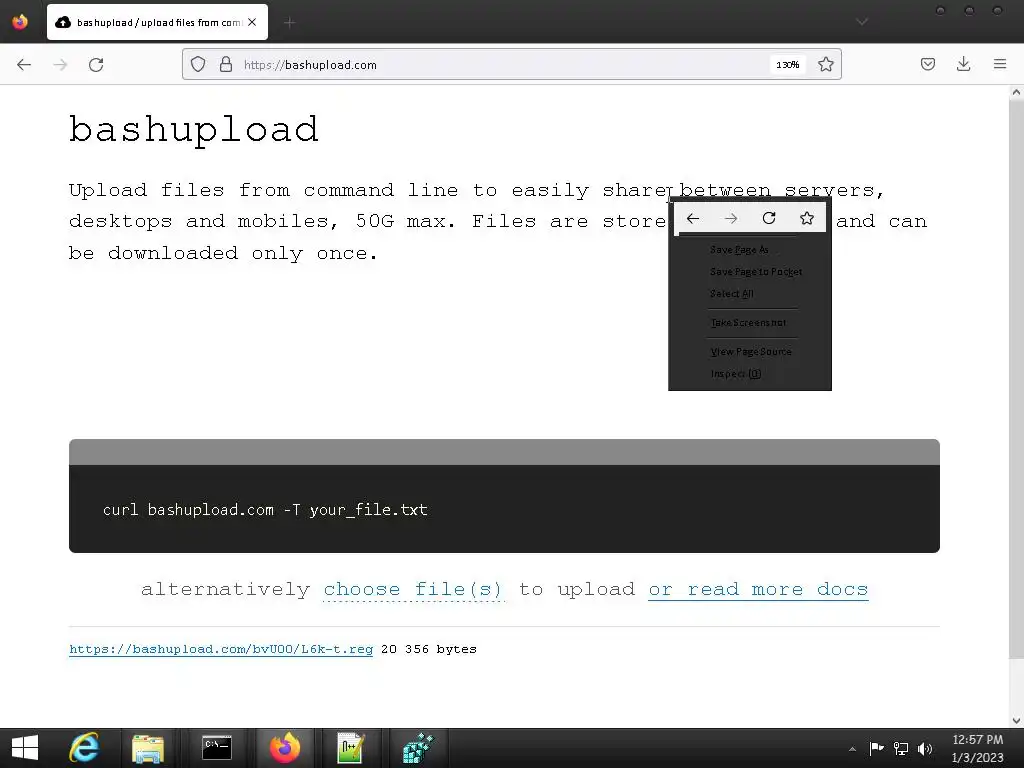Open the tracking protection shield icon

click(198, 64)
